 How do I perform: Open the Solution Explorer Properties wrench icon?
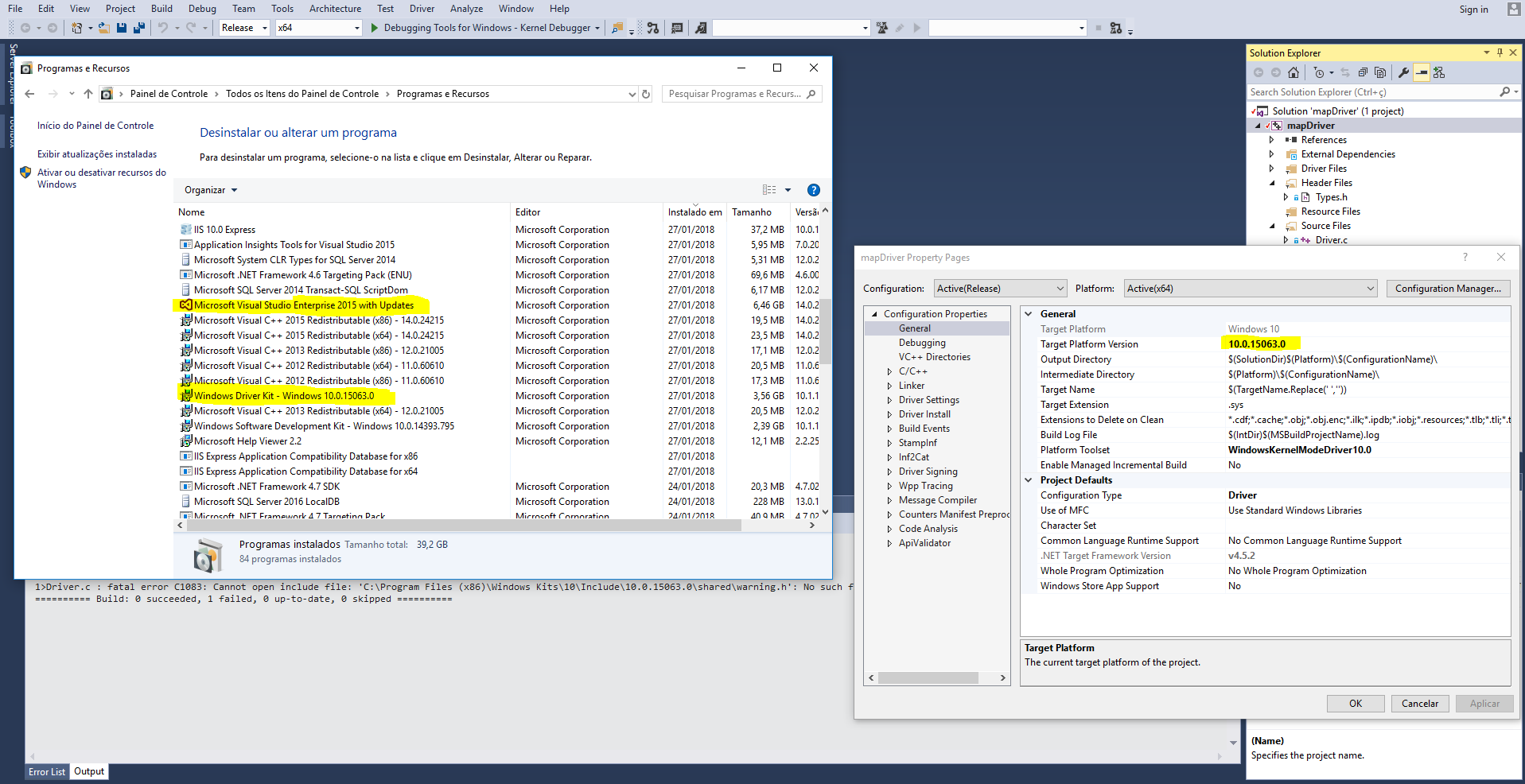click(x=1403, y=72)
